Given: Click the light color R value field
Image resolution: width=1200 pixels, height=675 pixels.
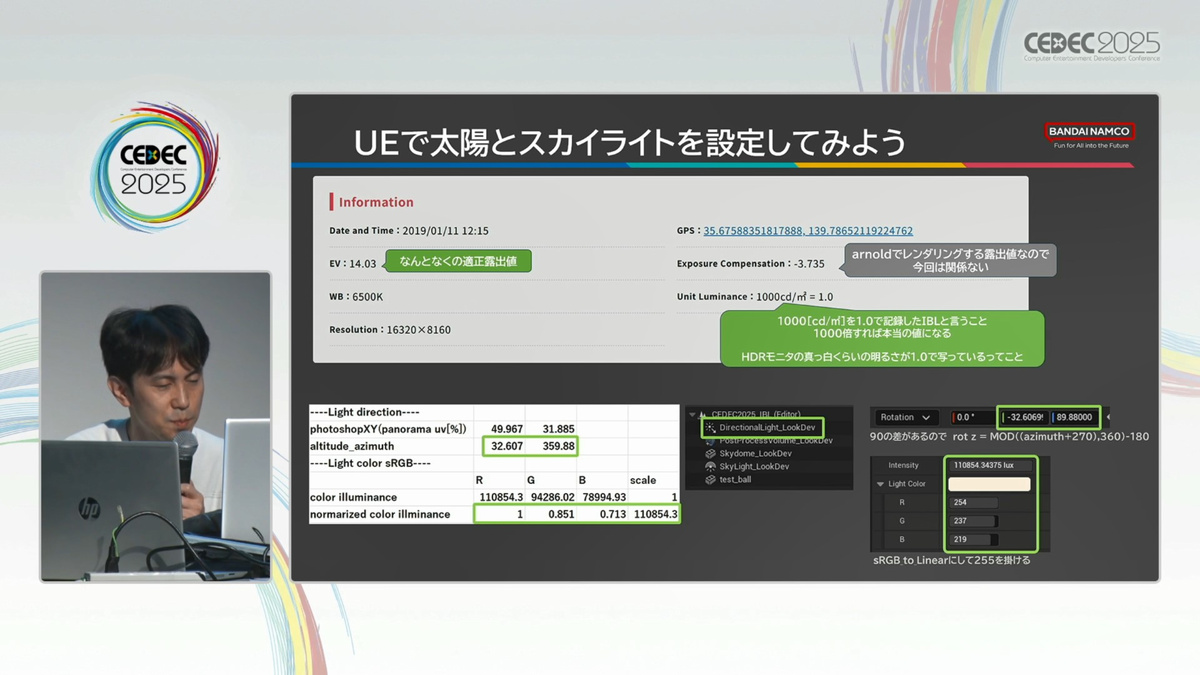Looking at the screenshot, I should 975,503.
